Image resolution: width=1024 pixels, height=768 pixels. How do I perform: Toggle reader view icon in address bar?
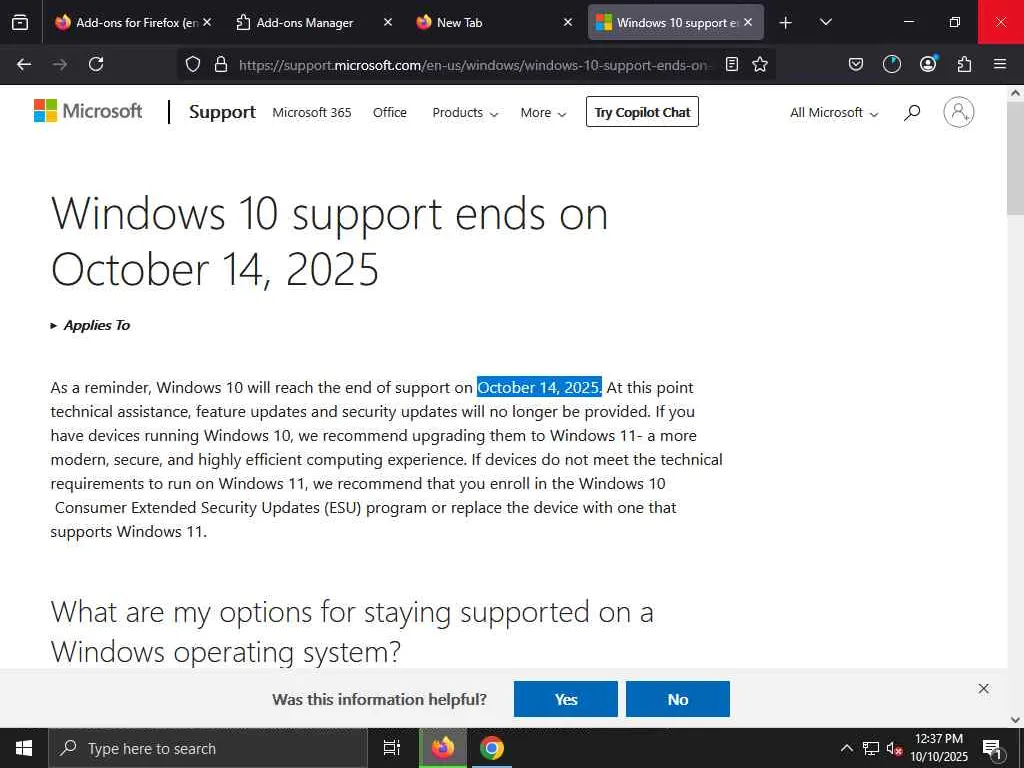coord(732,64)
